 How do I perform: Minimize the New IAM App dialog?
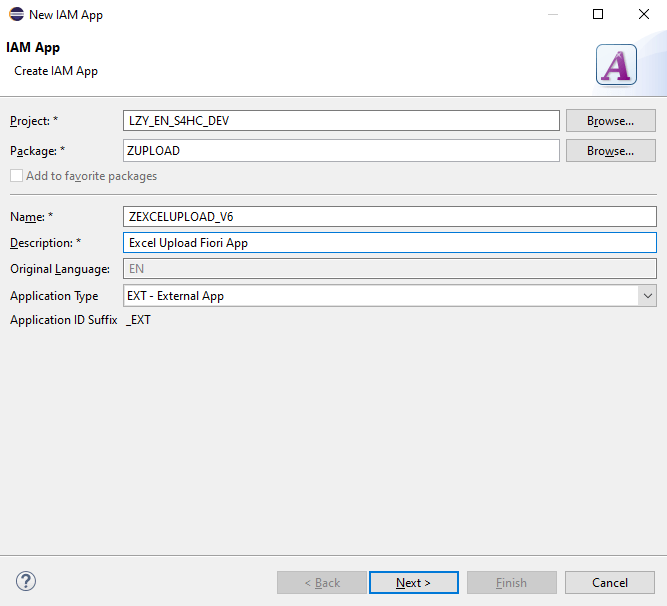[552, 15]
